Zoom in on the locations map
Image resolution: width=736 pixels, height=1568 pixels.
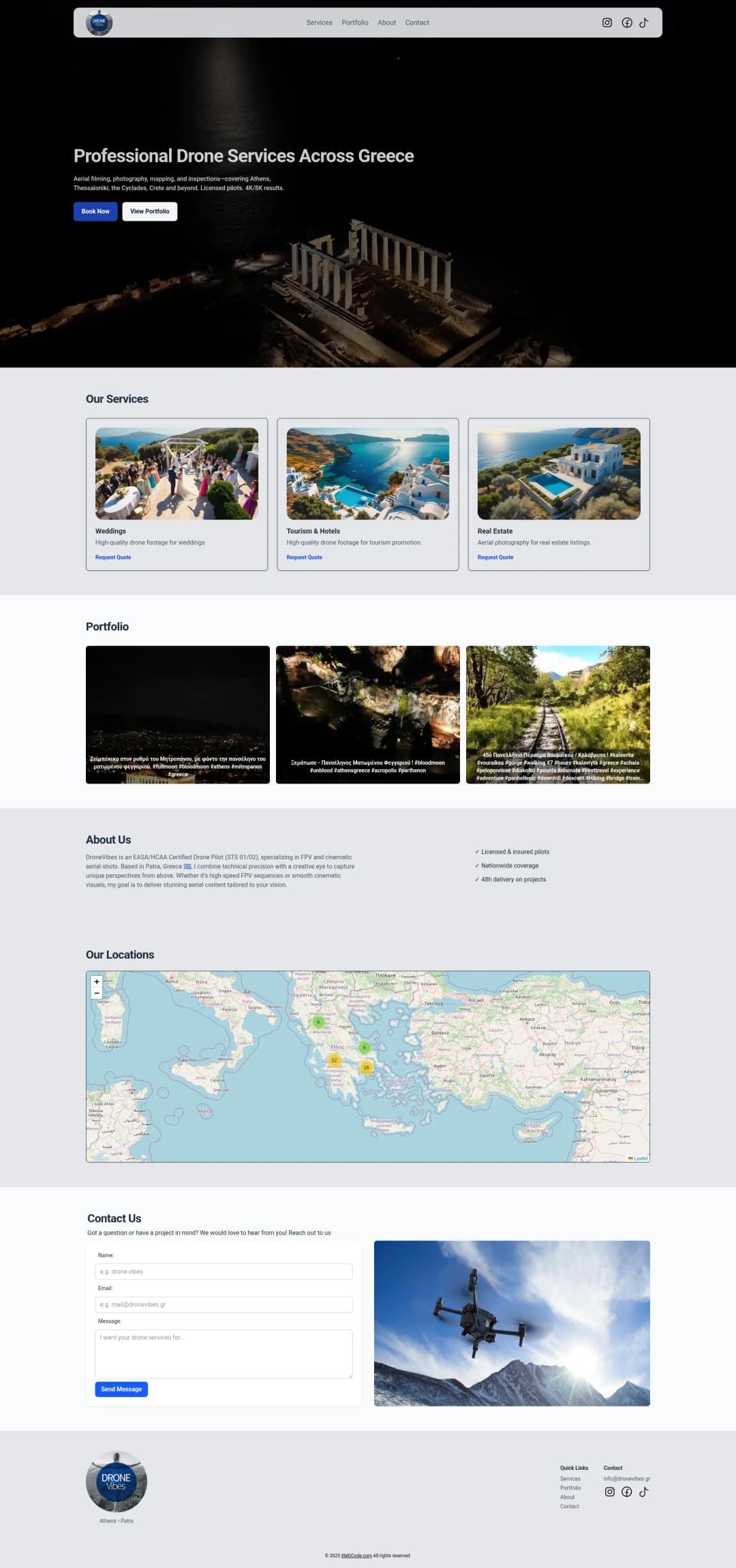point(97,981)
